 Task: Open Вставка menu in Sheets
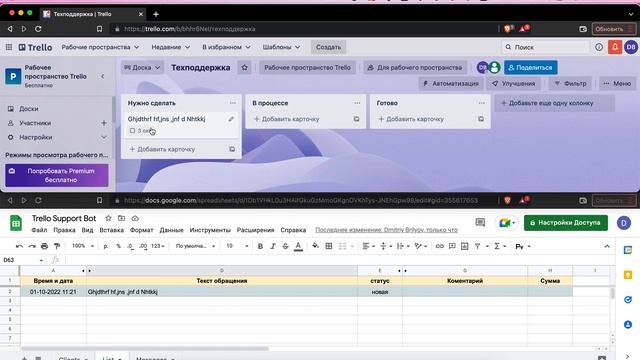pyautogui.click(x=111, y=230)
